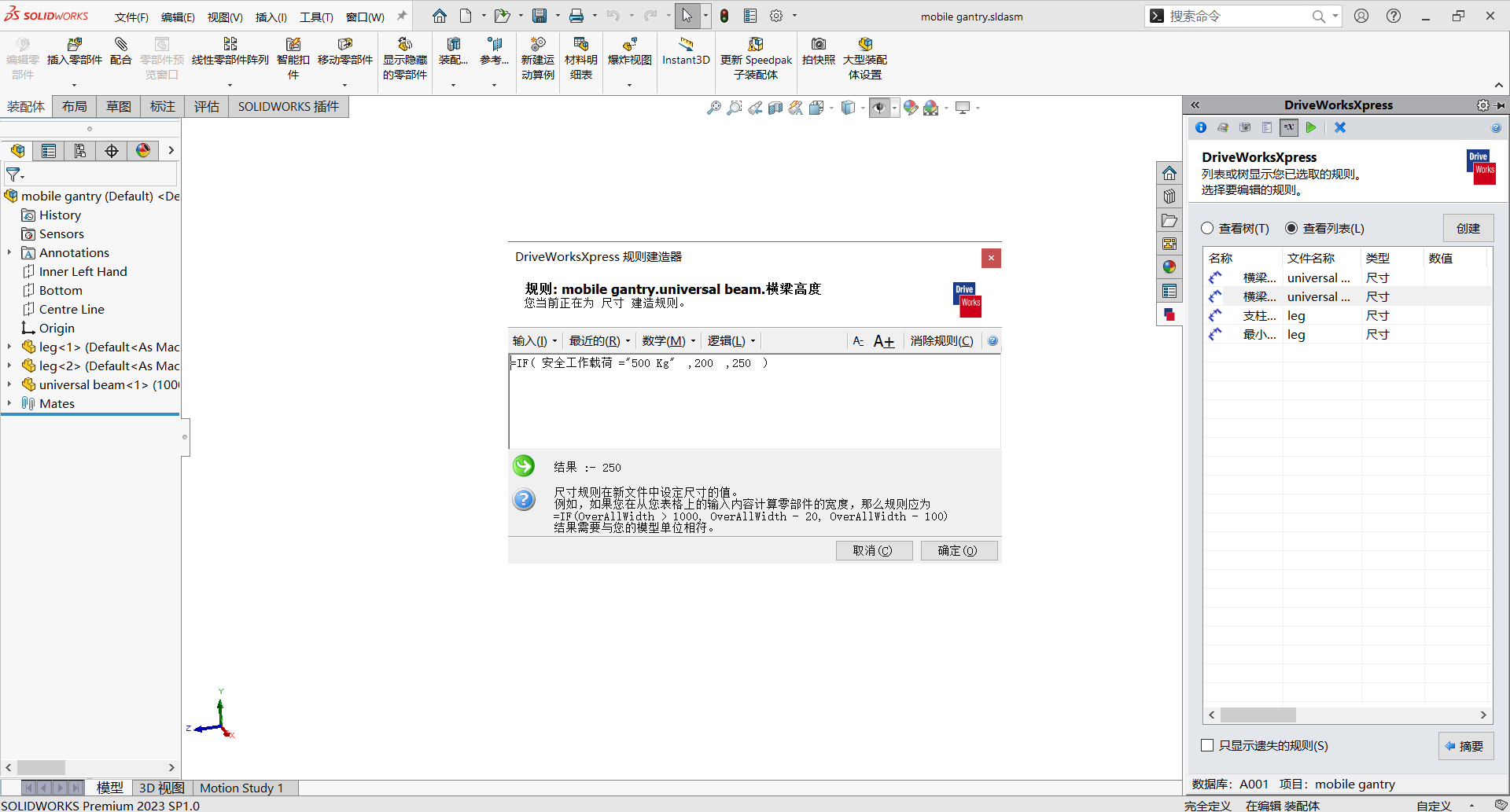Viewport: 1510px width, 812px height.
Task: Click rules list horizontal scrollbar thumb
Action: [x=1258, y=715]
